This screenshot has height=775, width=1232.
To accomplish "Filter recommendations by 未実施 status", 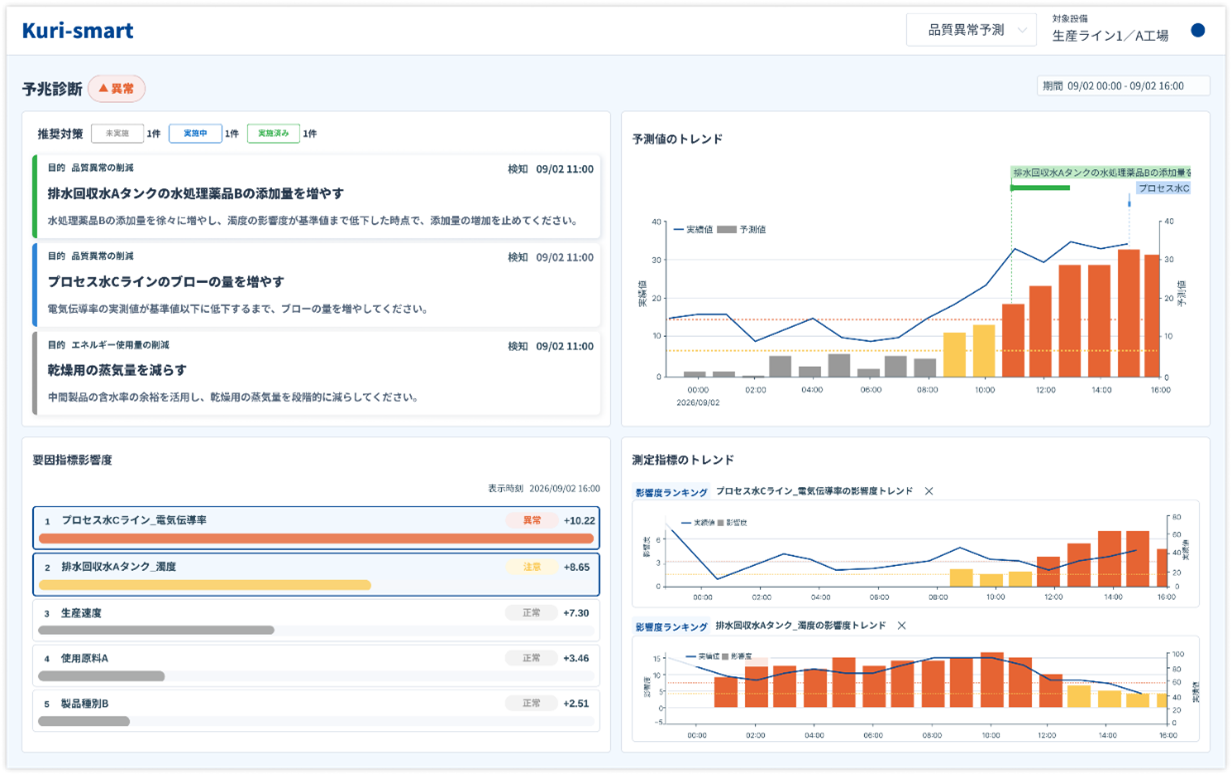I will (x=118, y=133).
